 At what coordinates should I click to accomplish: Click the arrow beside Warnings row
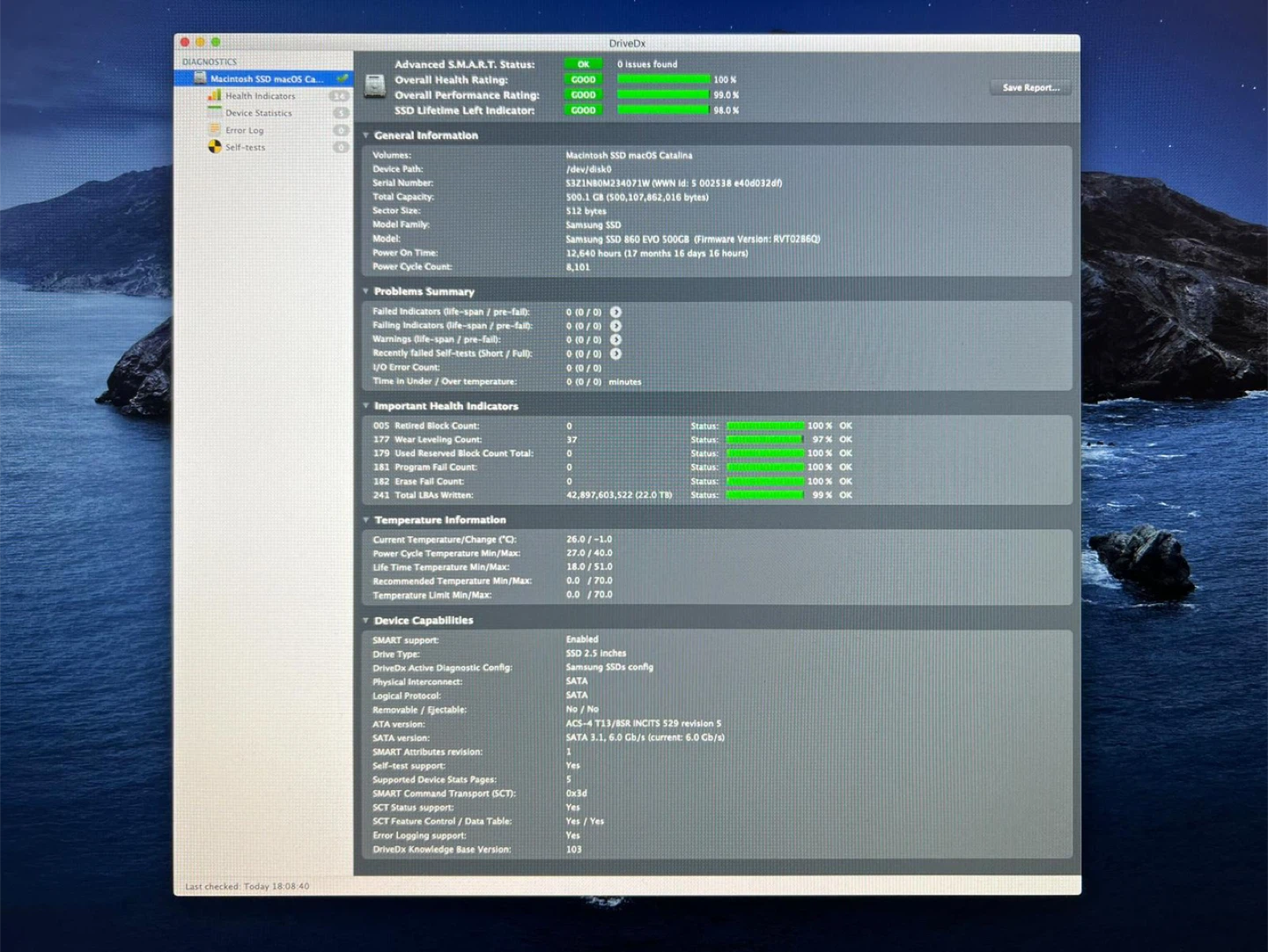click(x=616, y=340)
